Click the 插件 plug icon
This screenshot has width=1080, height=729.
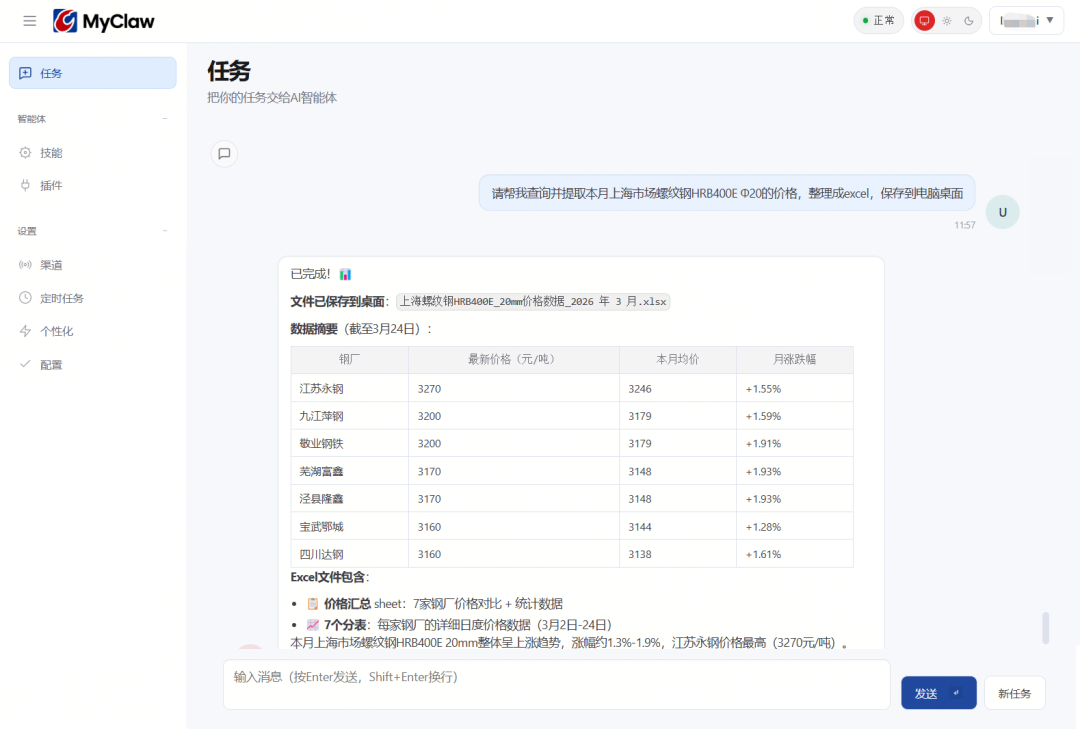point(25,185)
